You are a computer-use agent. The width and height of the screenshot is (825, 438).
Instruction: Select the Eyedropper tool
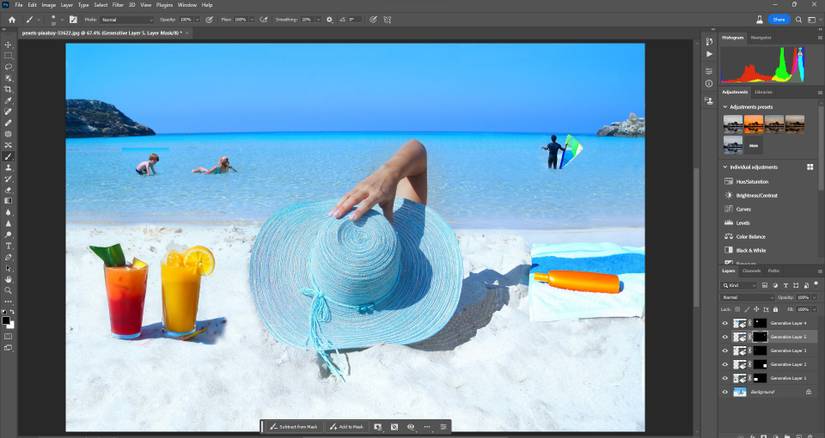pyautogui.click(x=8, y=101)
